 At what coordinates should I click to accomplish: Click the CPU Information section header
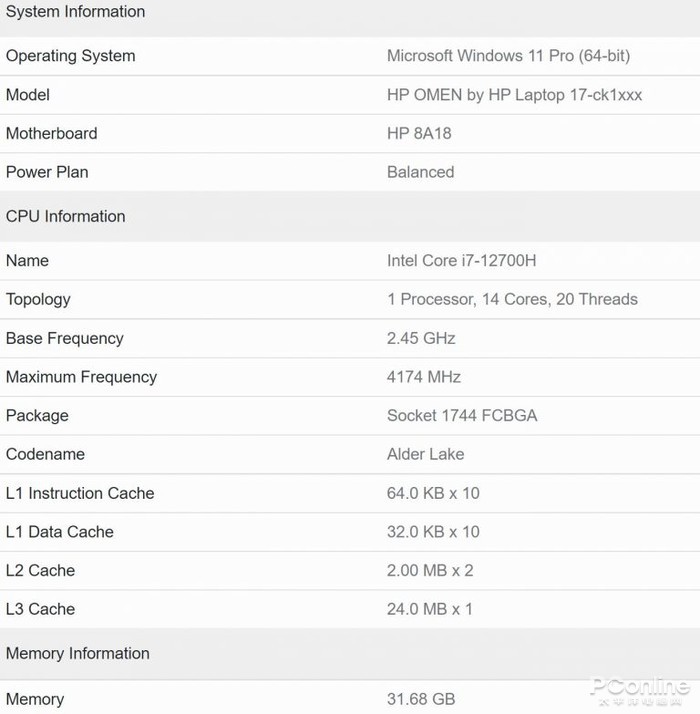[x=65, y=216]
